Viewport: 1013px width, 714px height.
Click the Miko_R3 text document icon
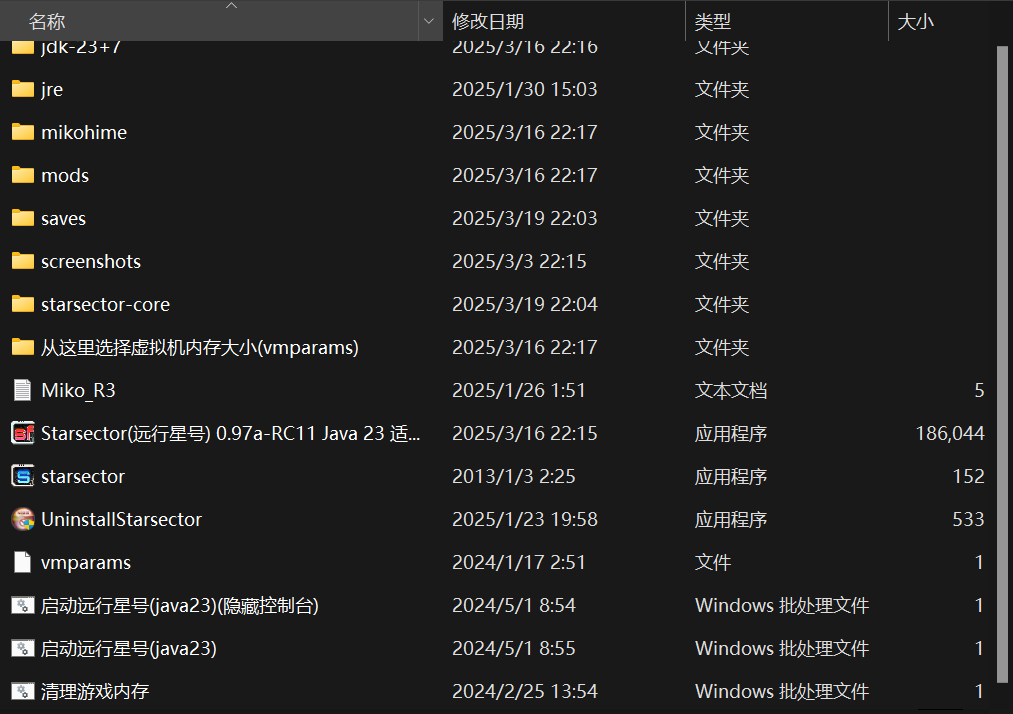(20, 390)
